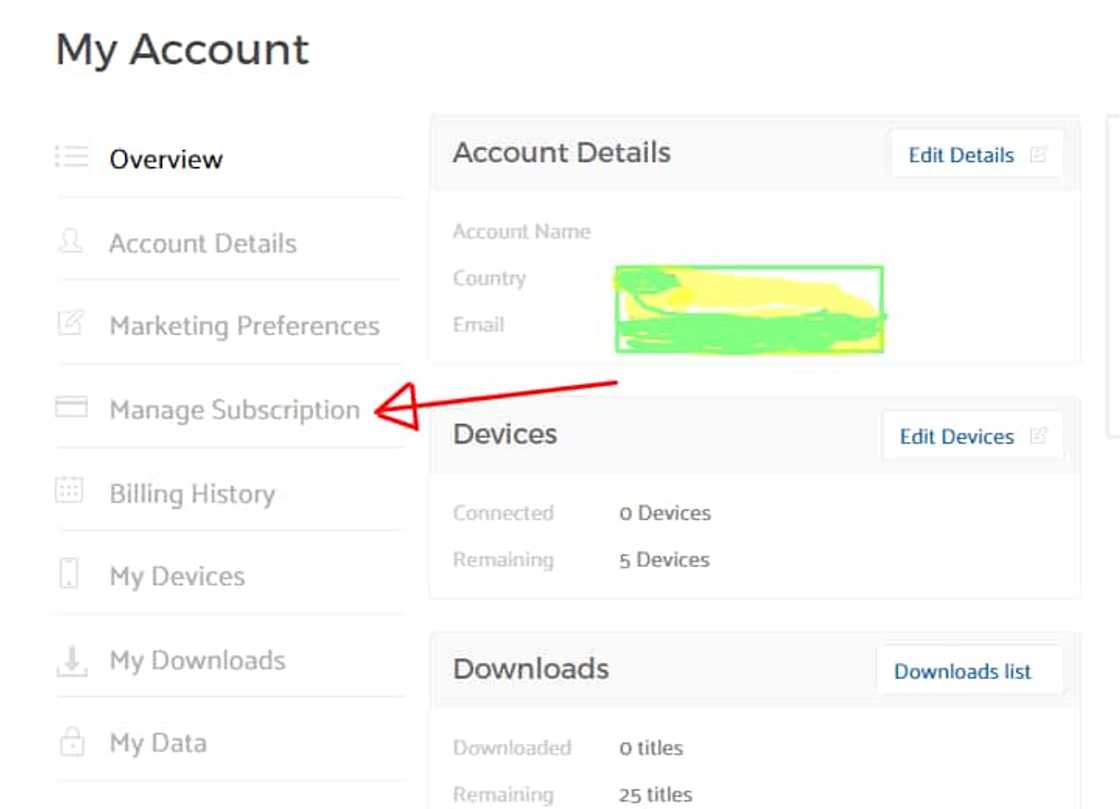This screenshot has height=809, width=1120.
Task: Select the My Data menu entry
Action: 158,743
